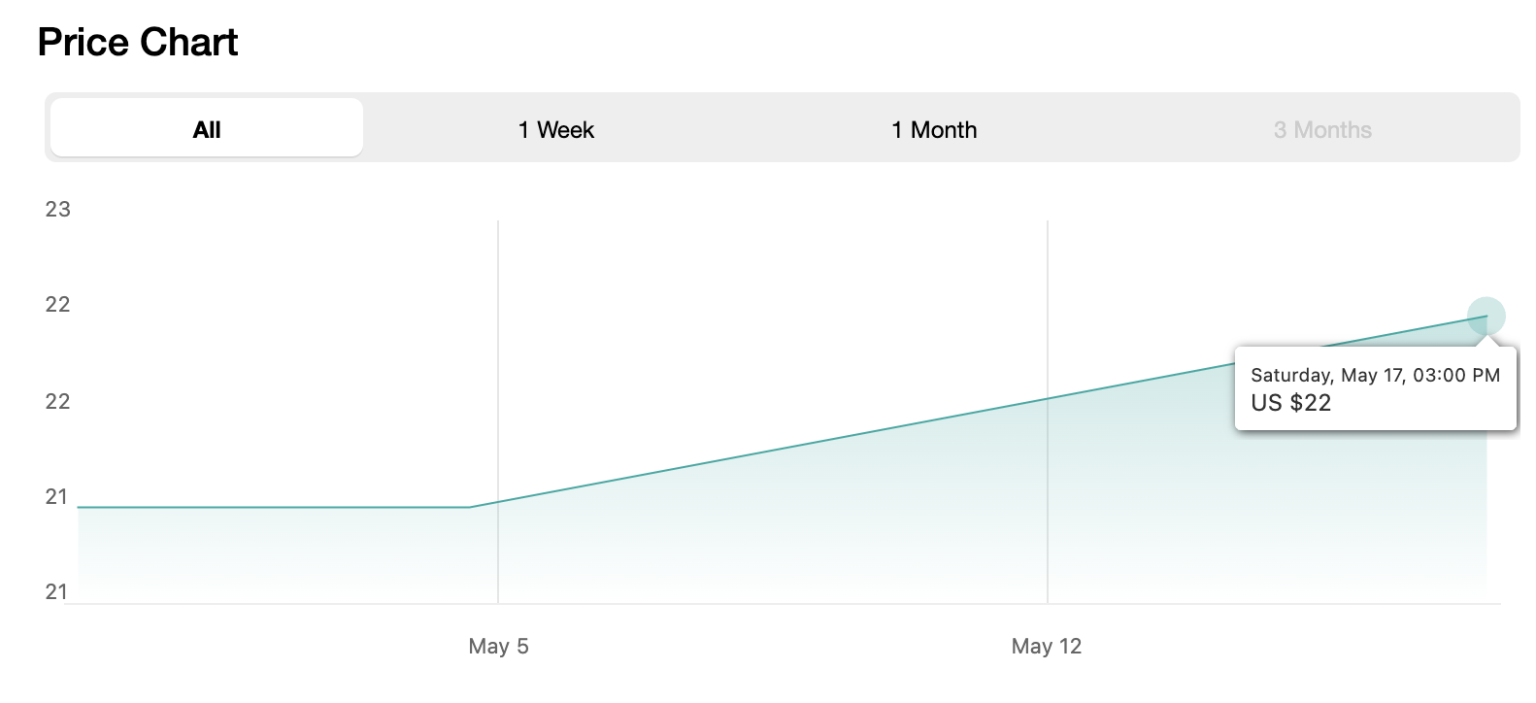Viewport: 1536px width, 703px height.
Task: Click the small pointer arrow atop the tooltip
Action: pos(1489,340)
